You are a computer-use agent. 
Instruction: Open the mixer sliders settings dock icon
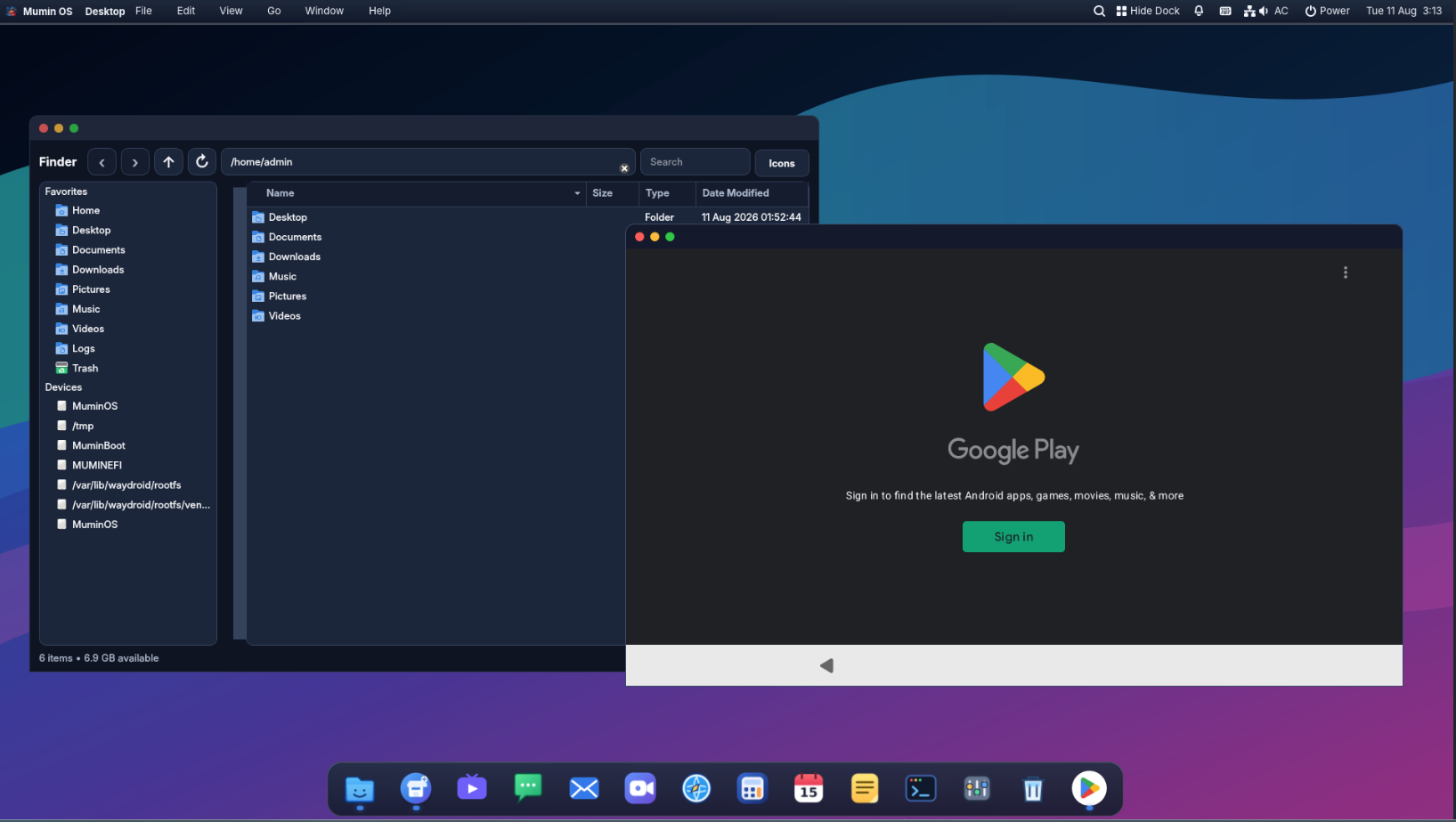977,788
